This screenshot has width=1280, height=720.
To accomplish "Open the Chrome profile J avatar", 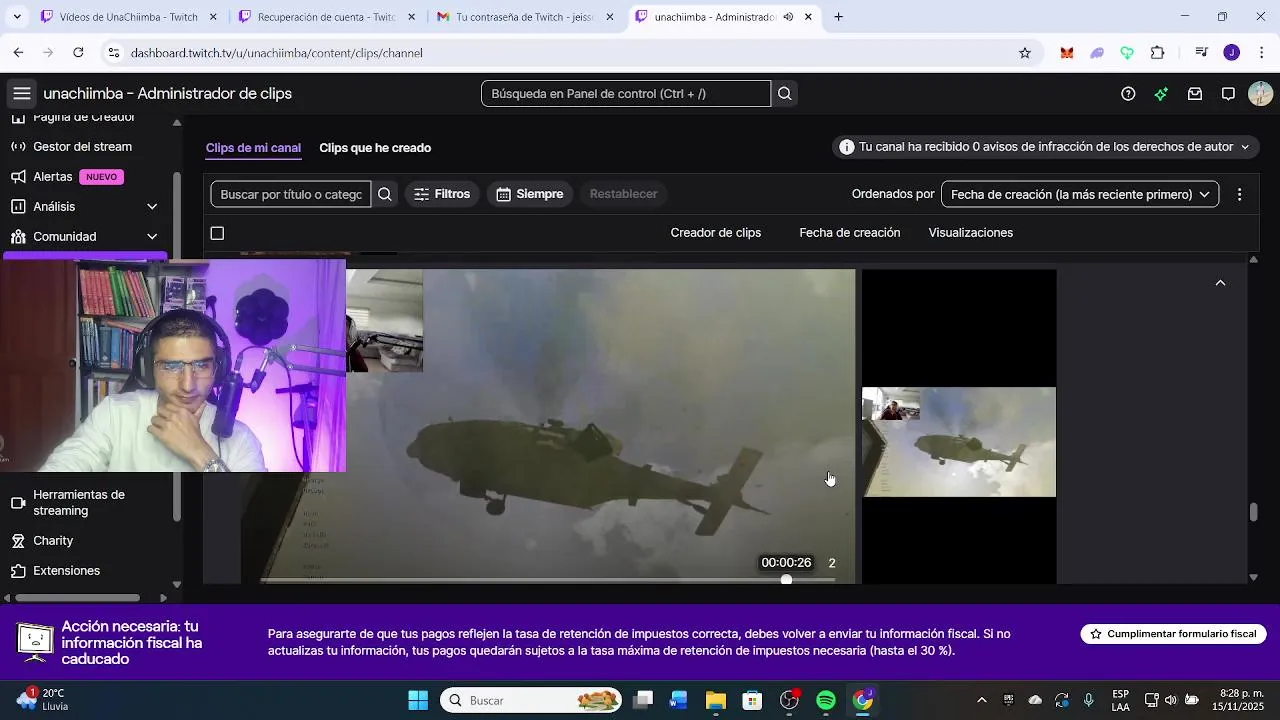I will 1232,53.
